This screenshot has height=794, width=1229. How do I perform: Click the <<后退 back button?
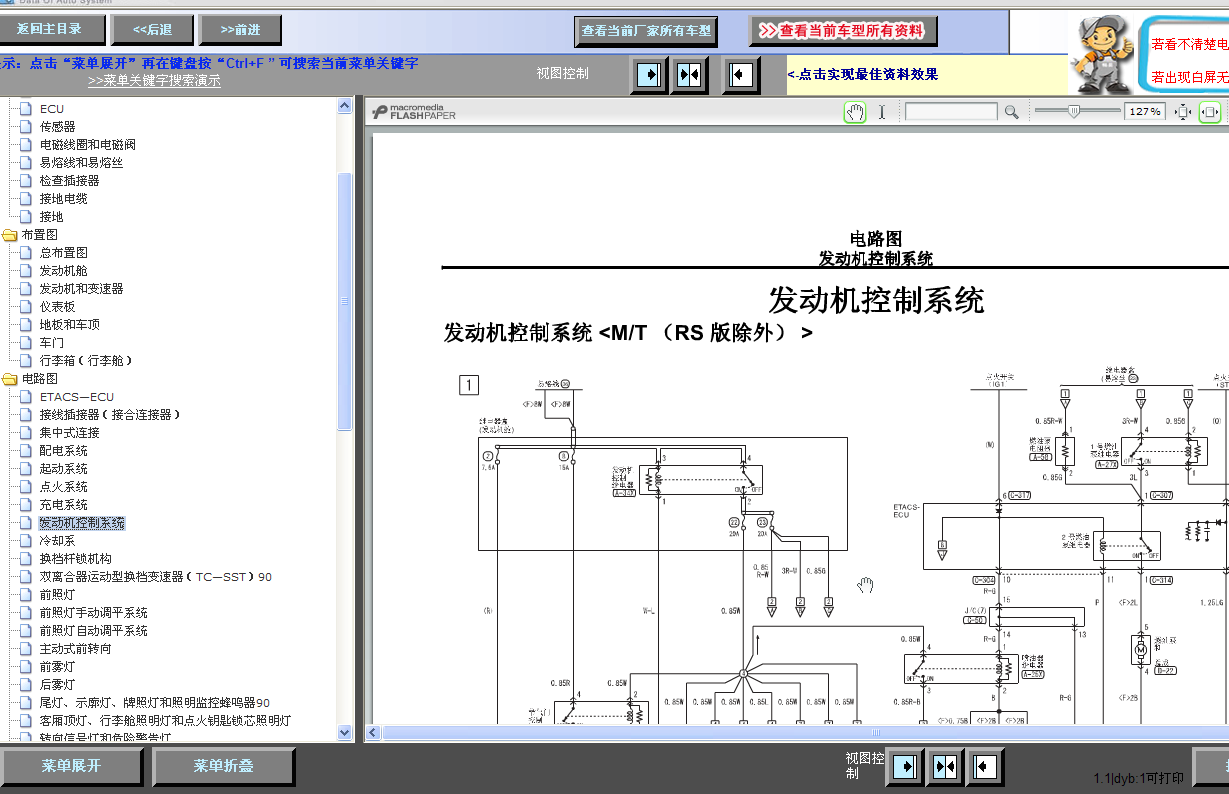[152, 30]
